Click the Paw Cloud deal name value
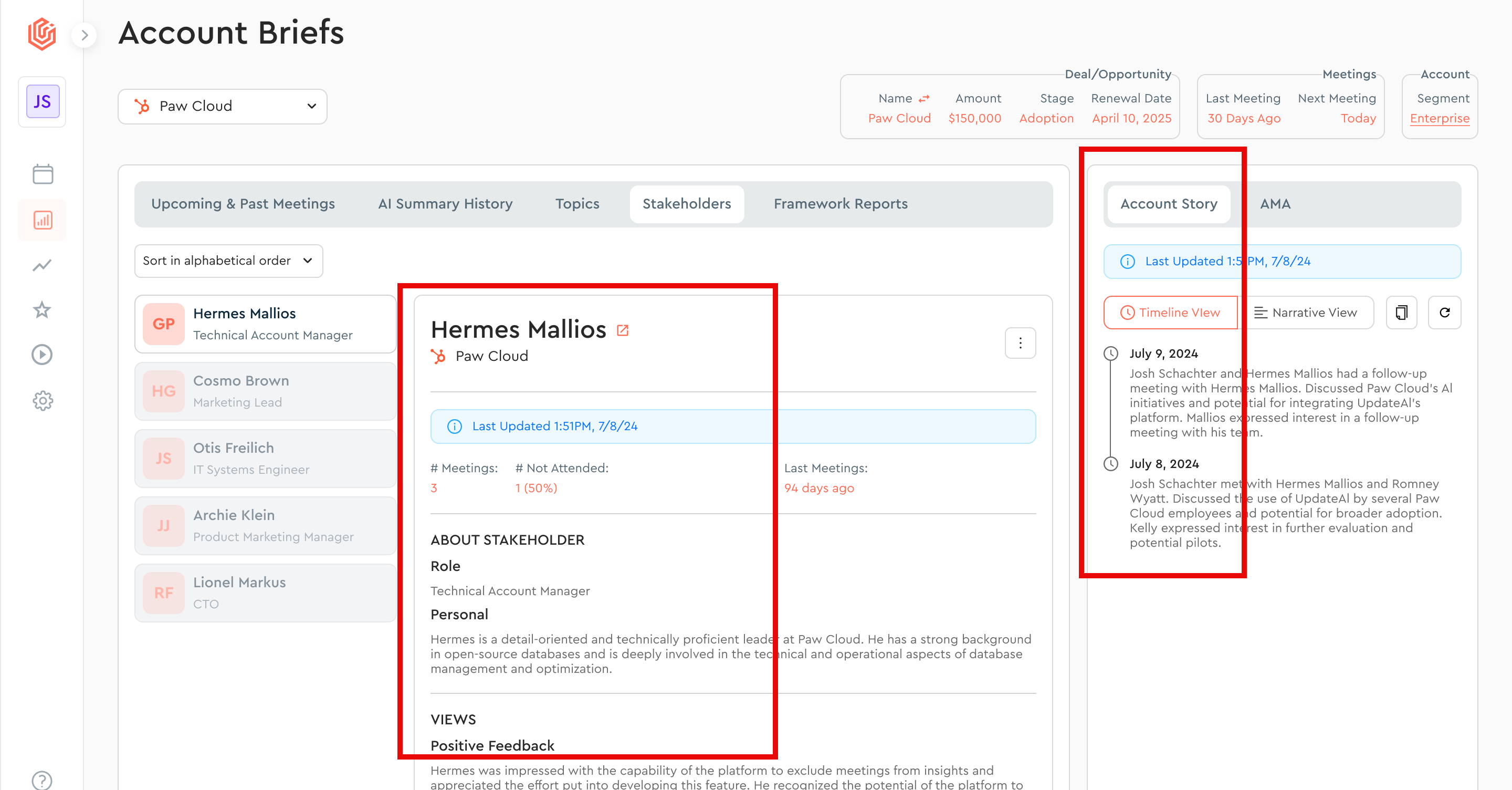 pyautogui.click(x=899, y=118)
